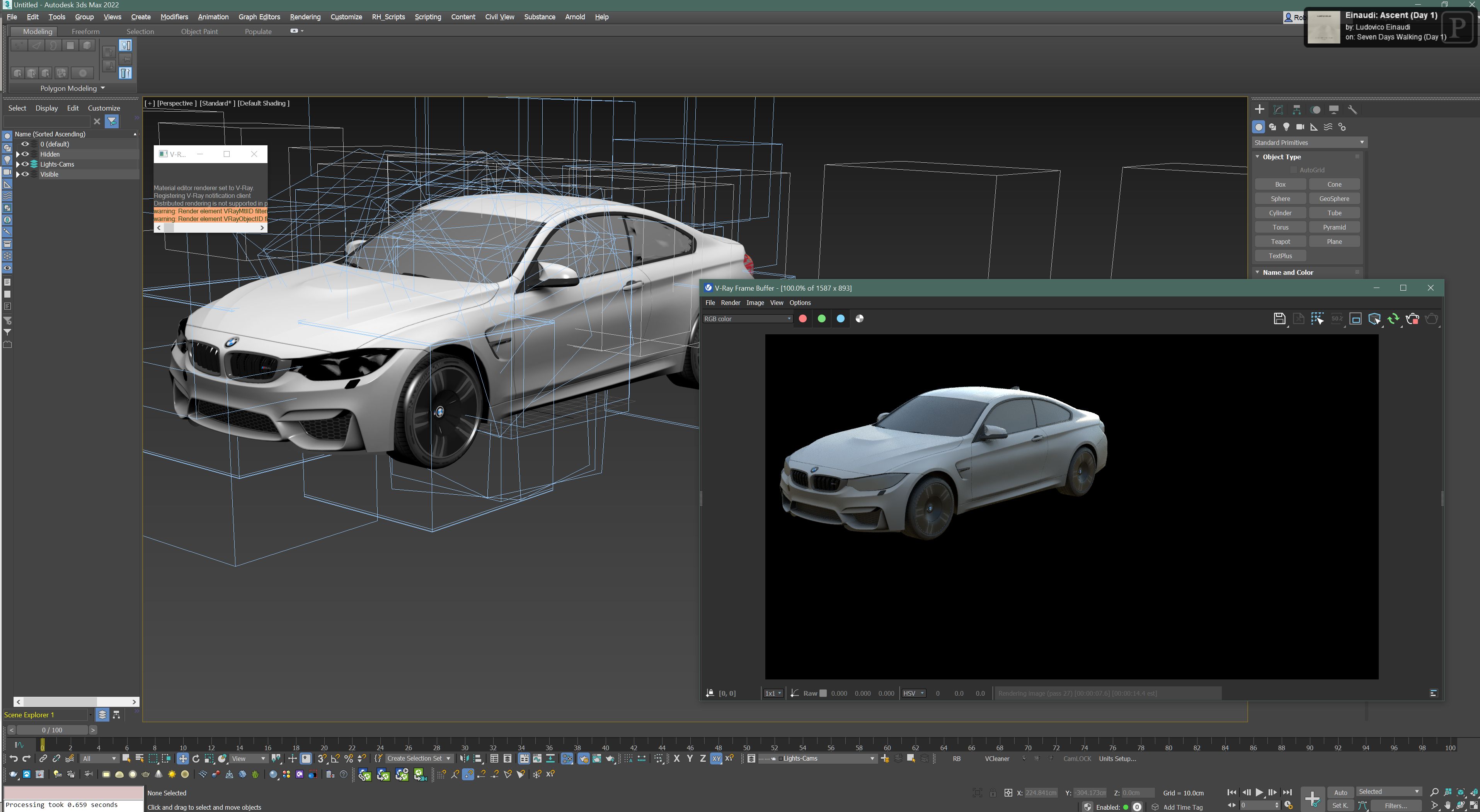Enable the AutoGrid checkbox
Viewport: 1480px width, 812px height.
(x=1294, y=170)
